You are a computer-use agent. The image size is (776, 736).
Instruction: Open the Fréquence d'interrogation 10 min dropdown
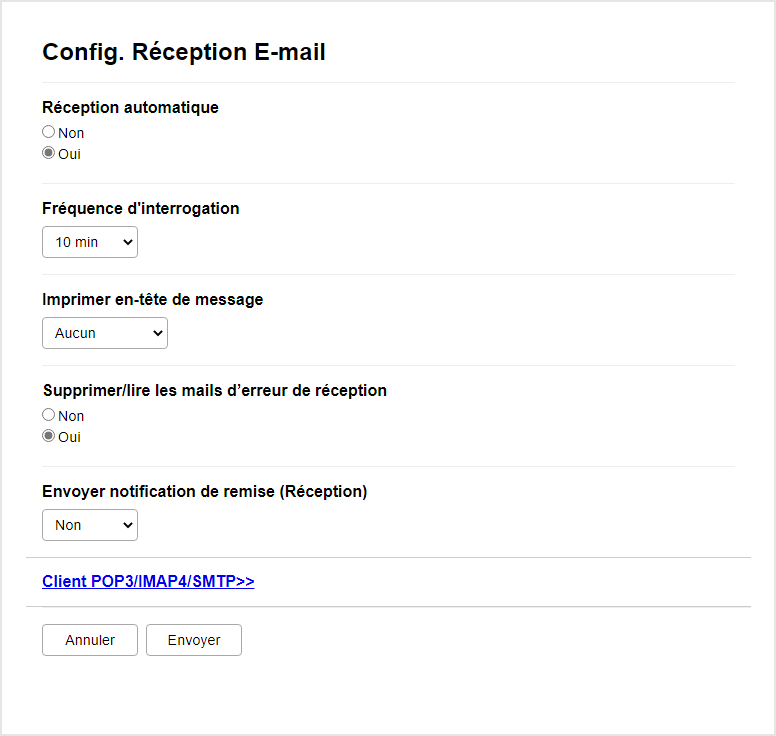[x=90, y=242]
